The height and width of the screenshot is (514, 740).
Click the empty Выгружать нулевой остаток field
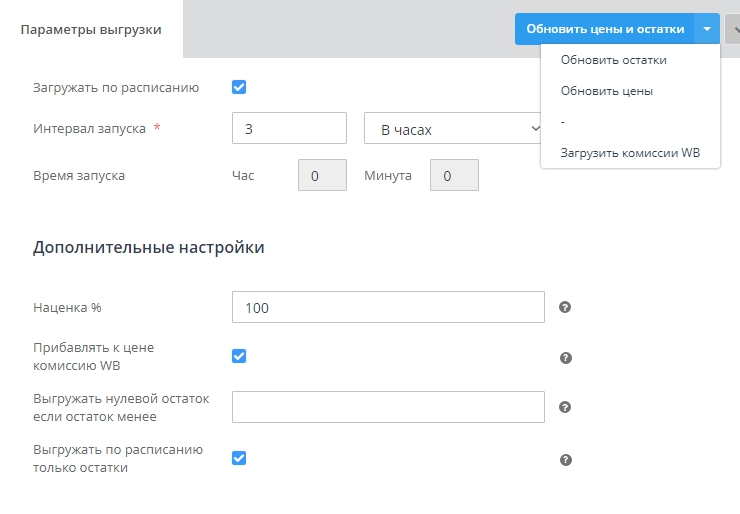tap(388, 407)
